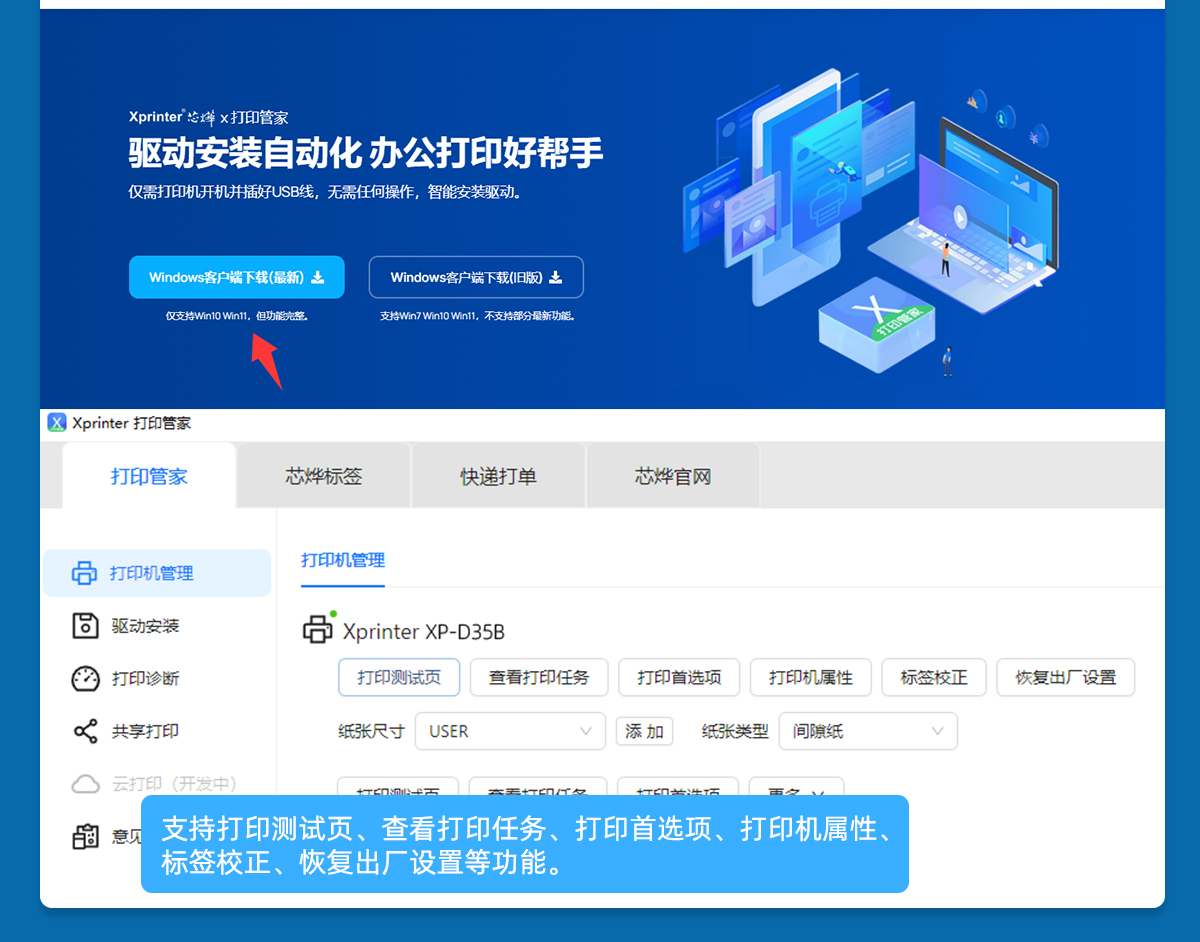Image resolution: width=1200 pixels, height=942 pixels.
Task: Click the "纸张类型" label
Action: 735,731
